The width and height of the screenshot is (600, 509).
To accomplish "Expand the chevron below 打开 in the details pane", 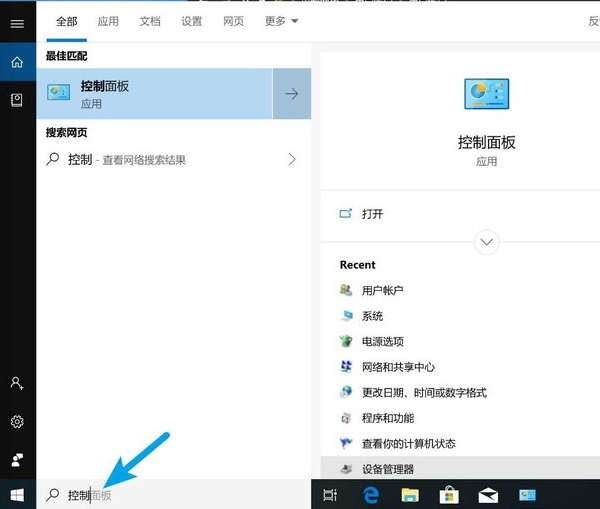I will 487,241.
